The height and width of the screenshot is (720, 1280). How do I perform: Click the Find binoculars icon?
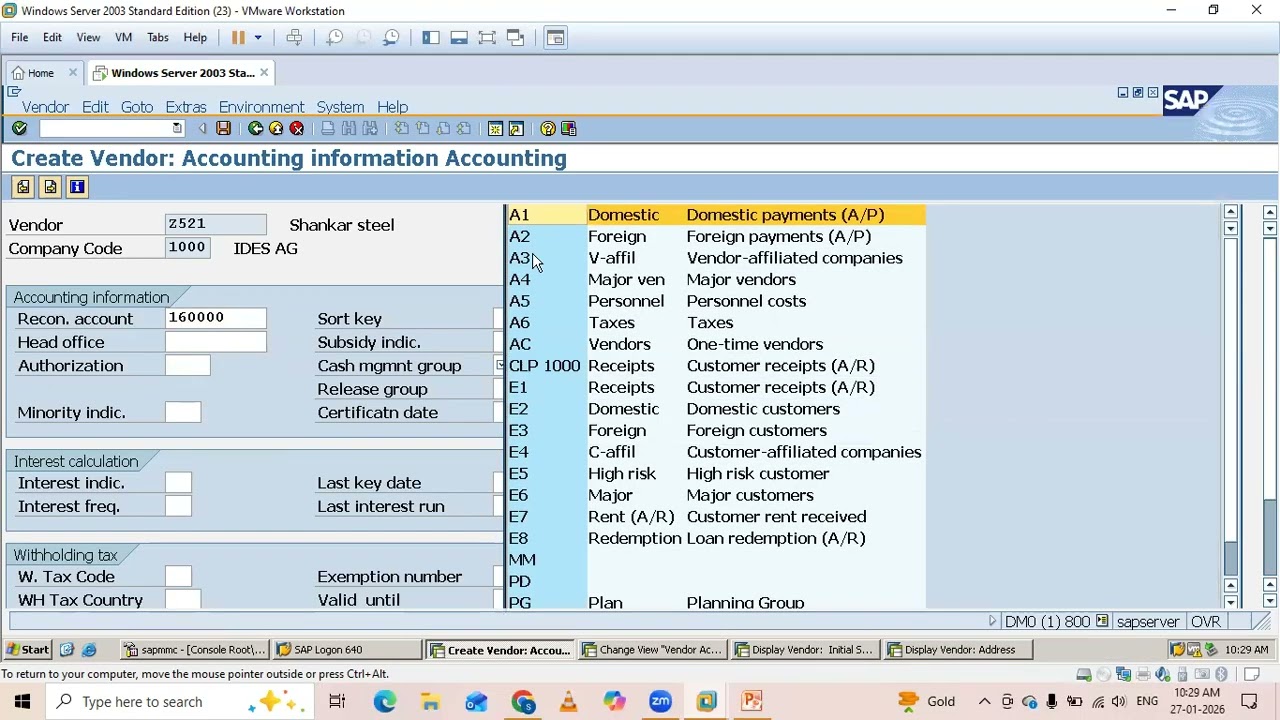pos(349,128)
